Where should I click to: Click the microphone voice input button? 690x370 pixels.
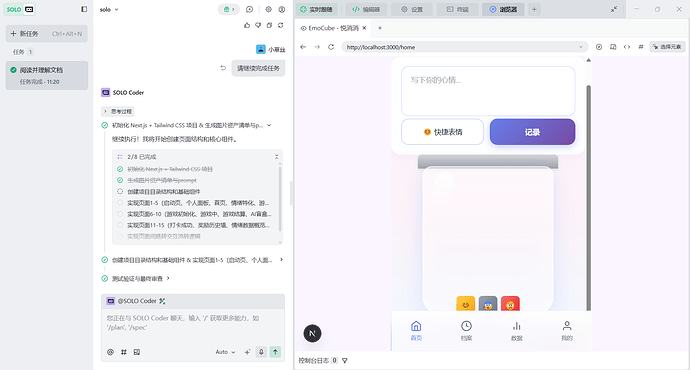(261, 352)
